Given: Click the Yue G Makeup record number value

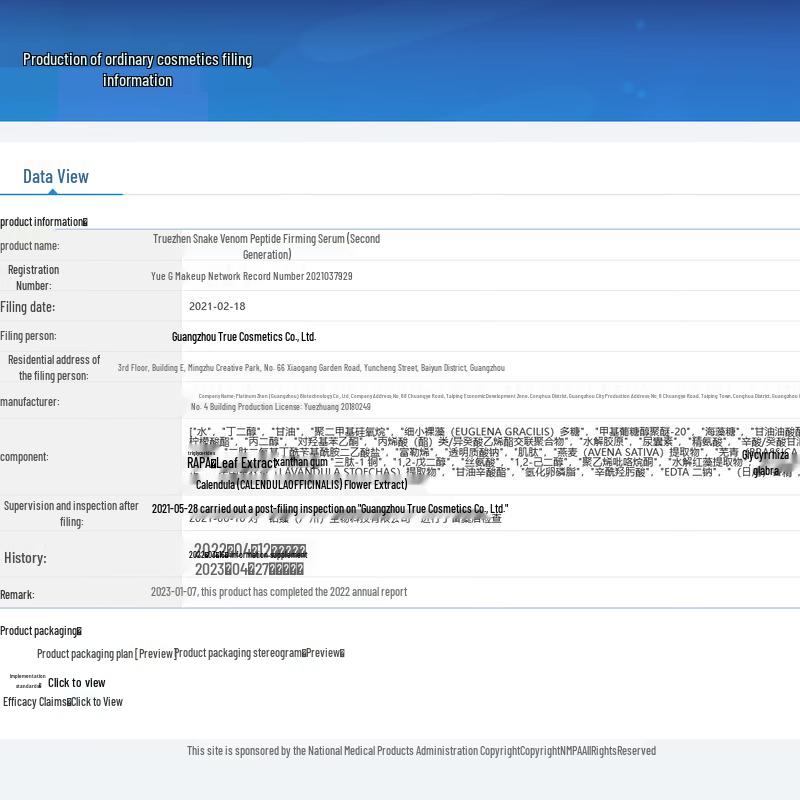Looking at the screenshot, I should 251,276.
